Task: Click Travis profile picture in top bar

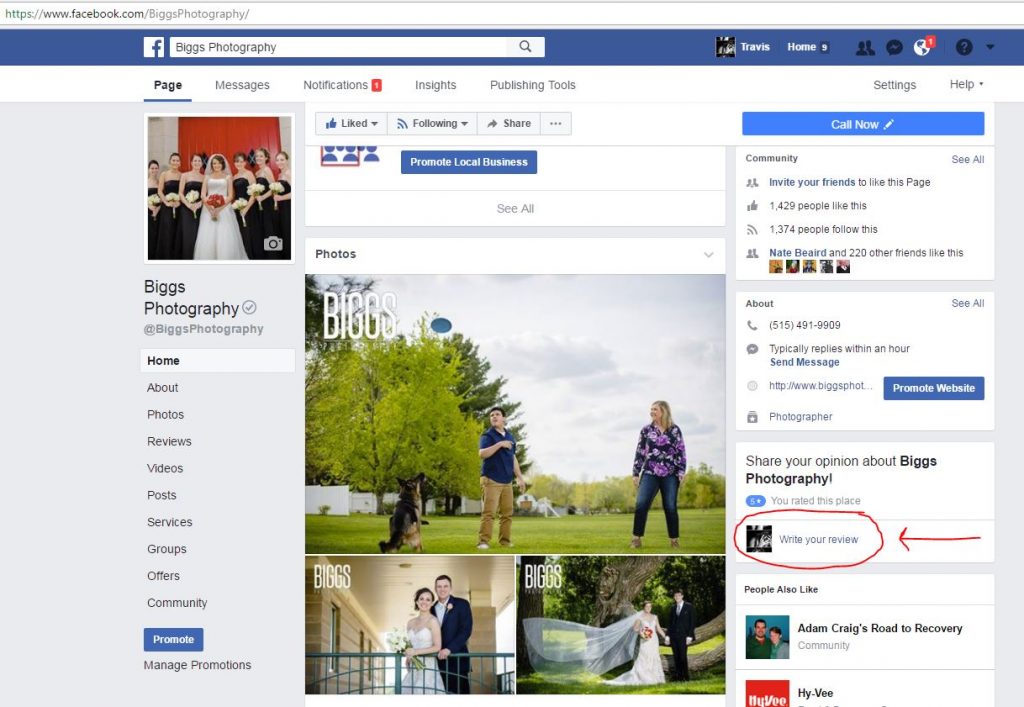Action: pyautogui.click(x=726, y=47)
